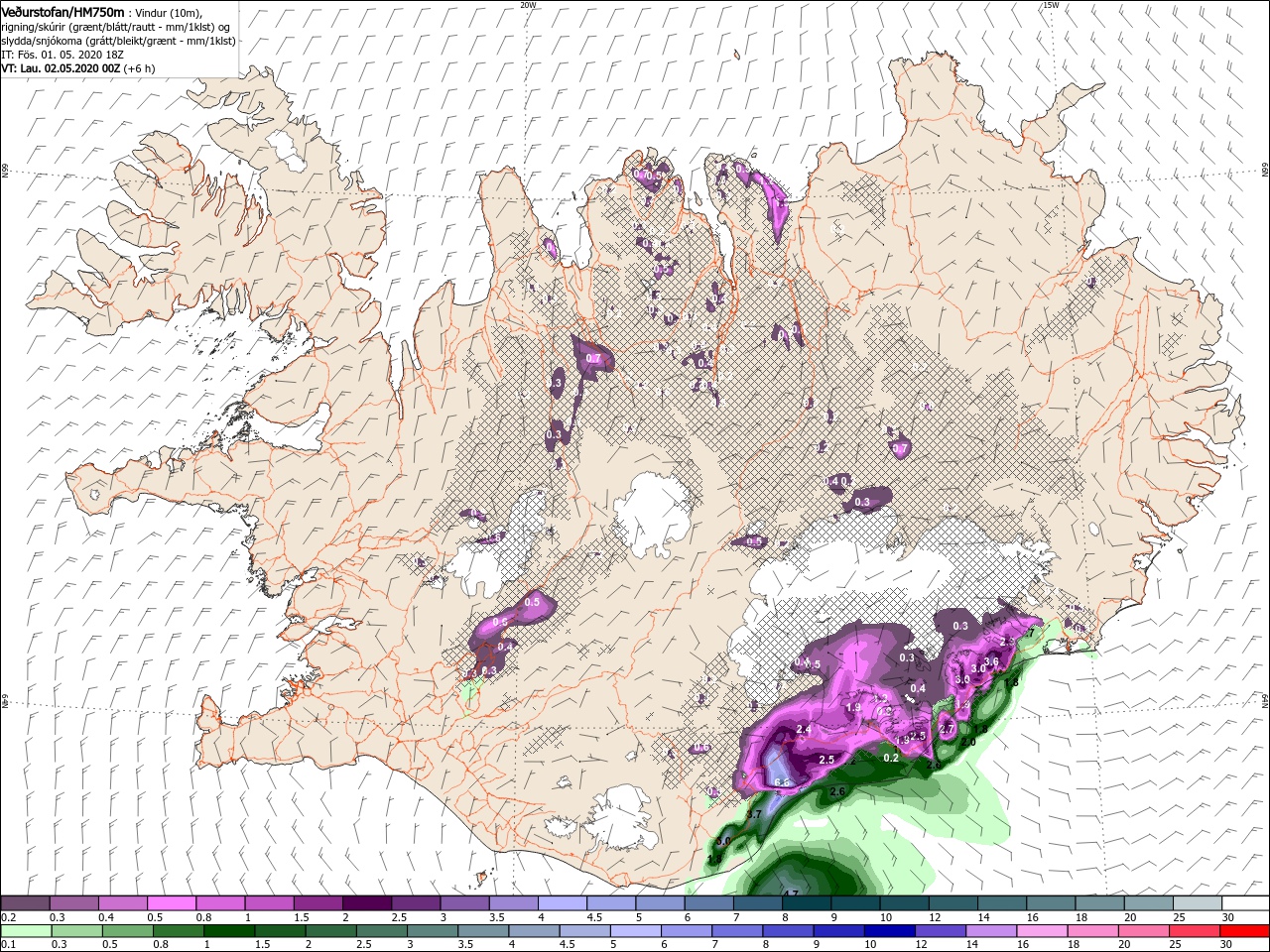Pick the darkest purple snow swatch at 2
Image resolution: width=1270 pixels, height=952 pixels.
pyautogui.click(x=366, y=903)
